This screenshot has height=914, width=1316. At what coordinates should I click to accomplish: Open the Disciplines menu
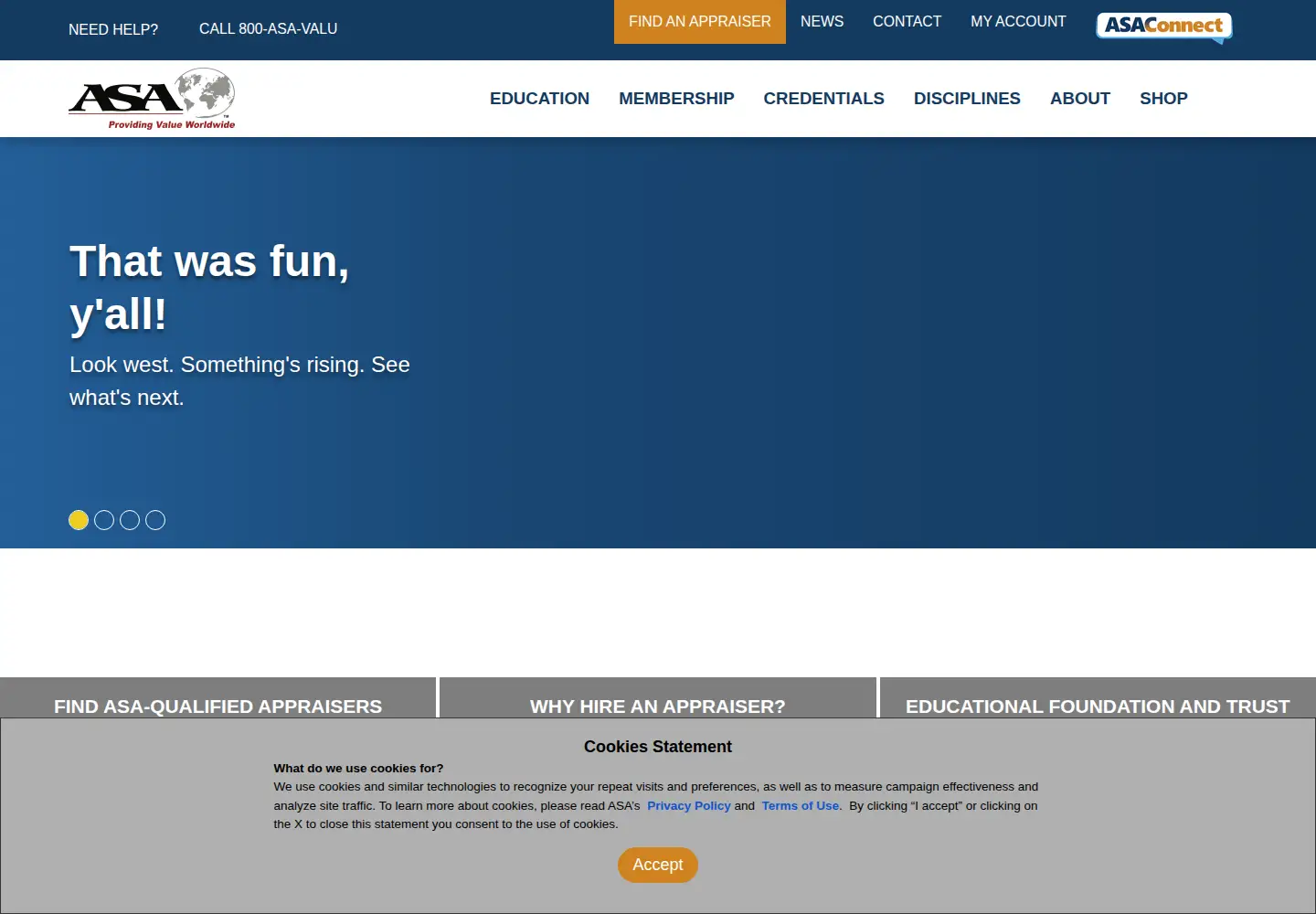967,99
